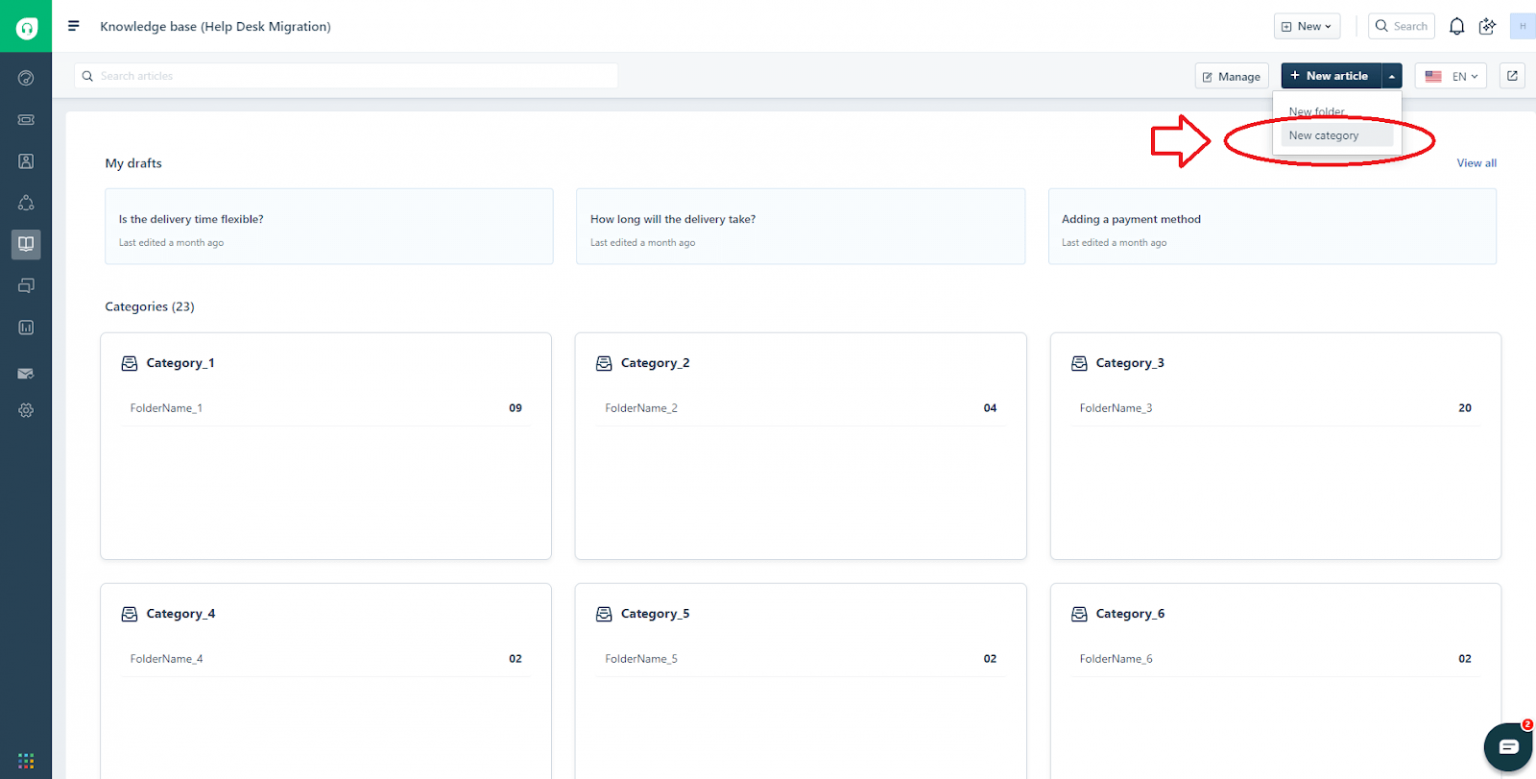Select the Knowledge base book icon

tap(25, 244)
